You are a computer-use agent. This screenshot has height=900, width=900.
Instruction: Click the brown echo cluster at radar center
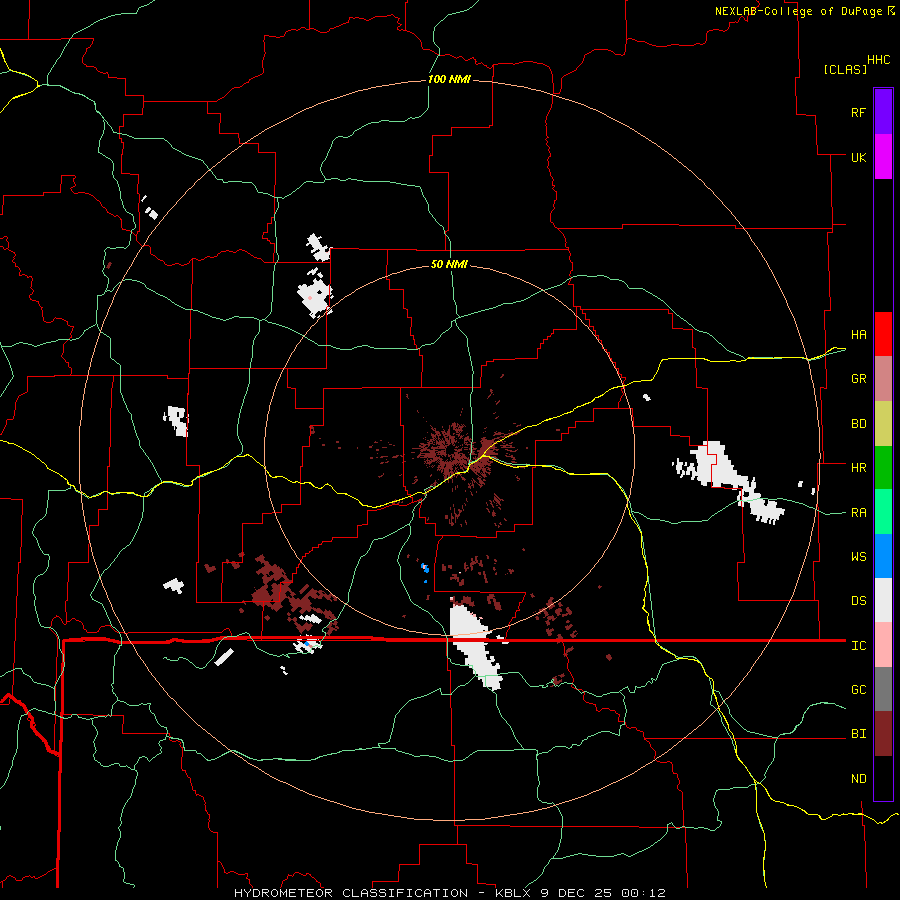click(x=453, y=452)
